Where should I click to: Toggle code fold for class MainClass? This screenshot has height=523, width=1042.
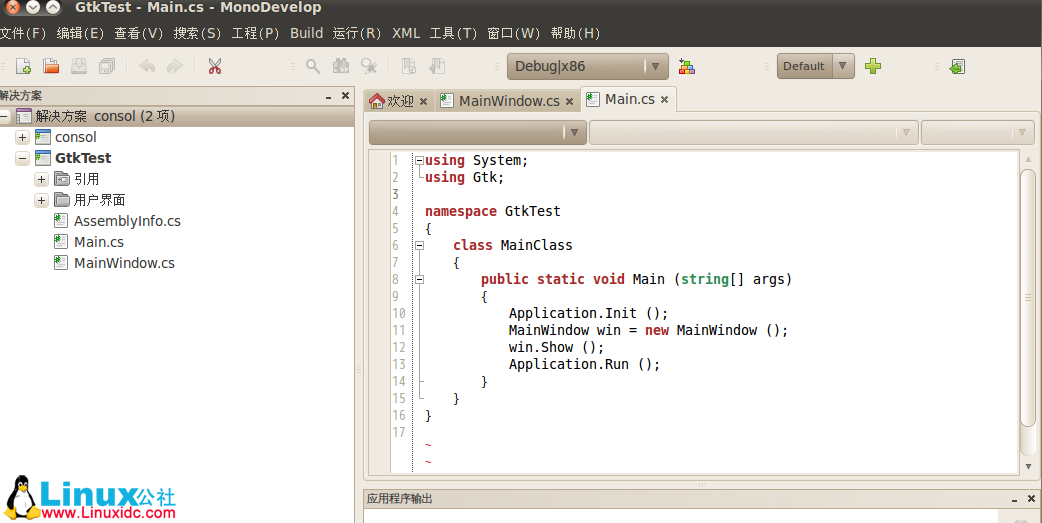[420, 246]
